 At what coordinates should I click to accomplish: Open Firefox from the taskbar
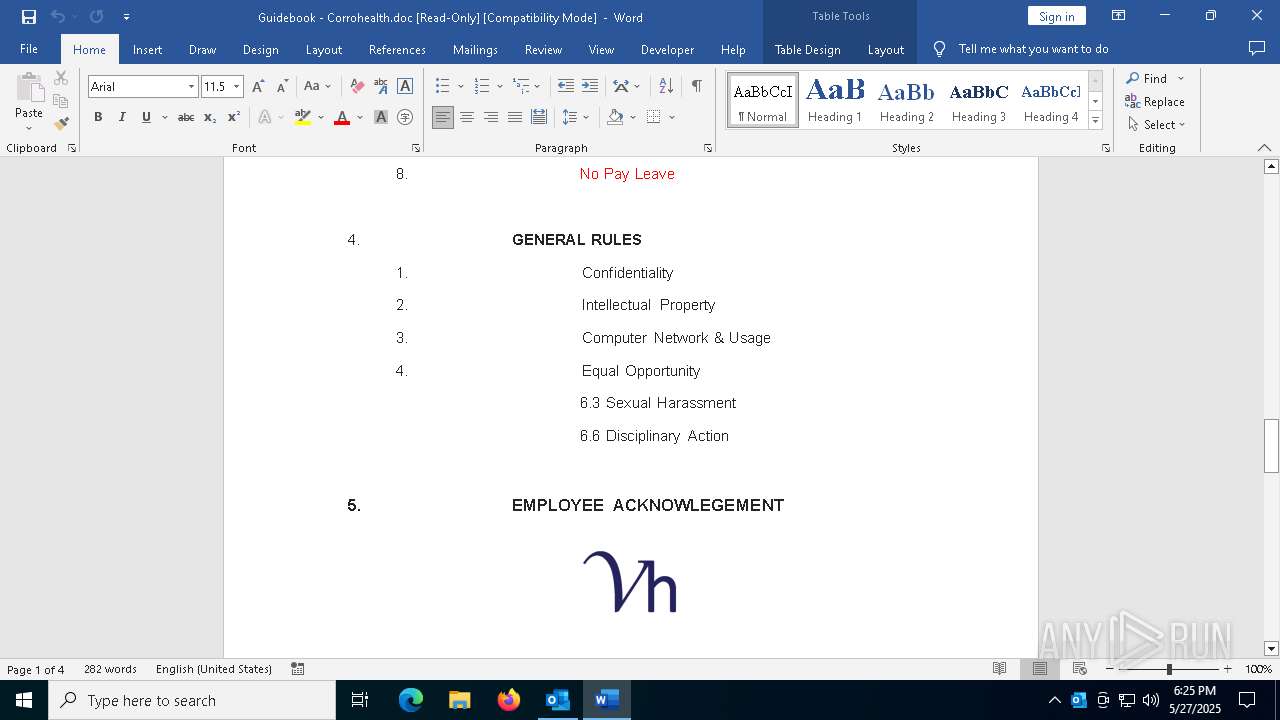(509, 700)
